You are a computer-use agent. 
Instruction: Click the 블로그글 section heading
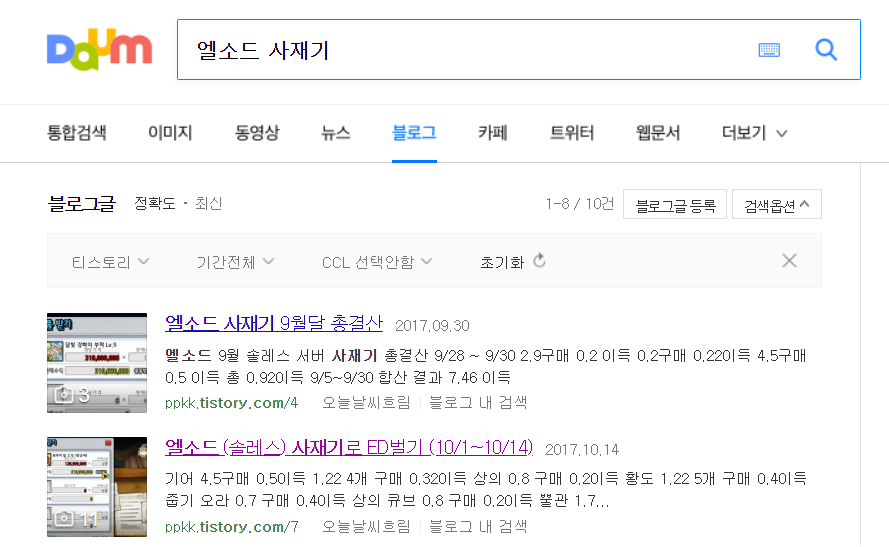82,203
